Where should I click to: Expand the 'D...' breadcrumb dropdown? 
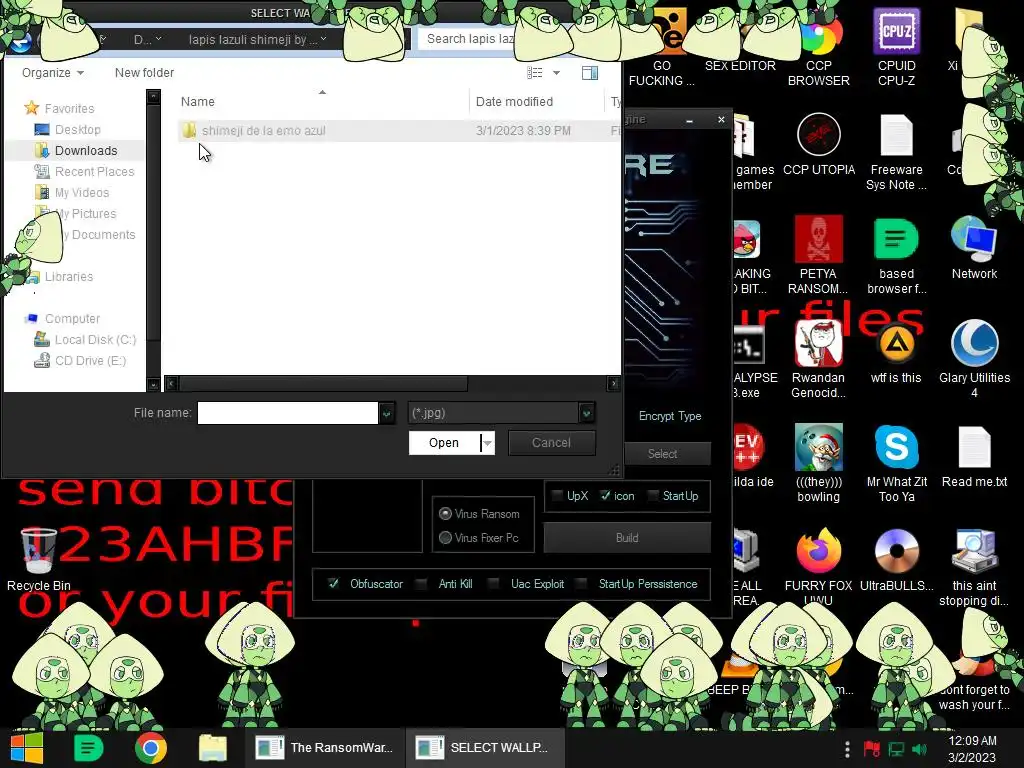click(159, 39)
